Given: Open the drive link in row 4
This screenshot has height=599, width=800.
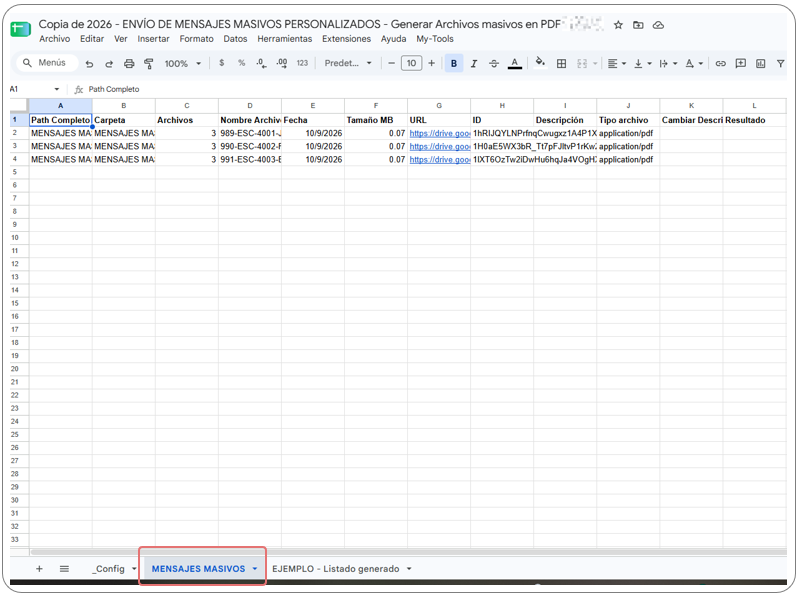Looking at the screenshot, I should pos(440,160).
